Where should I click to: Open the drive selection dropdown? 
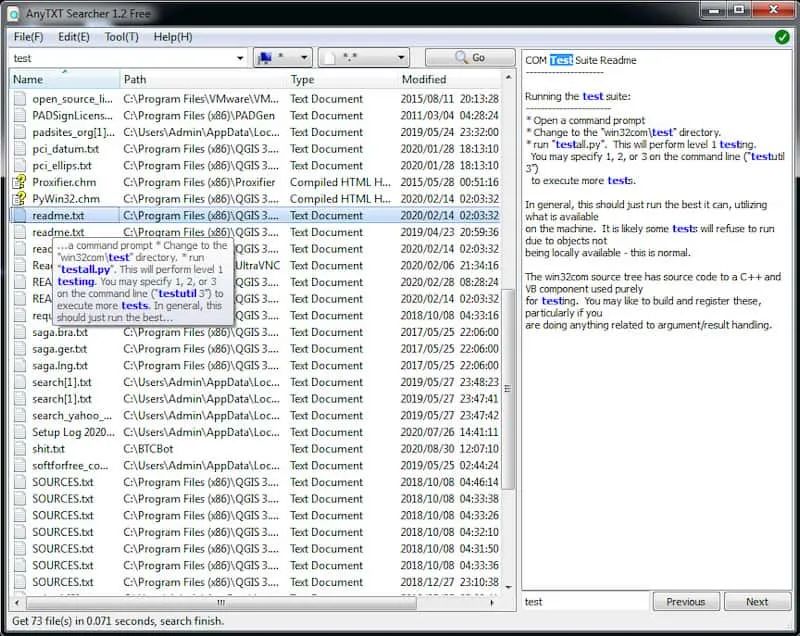tap(284, 59)
